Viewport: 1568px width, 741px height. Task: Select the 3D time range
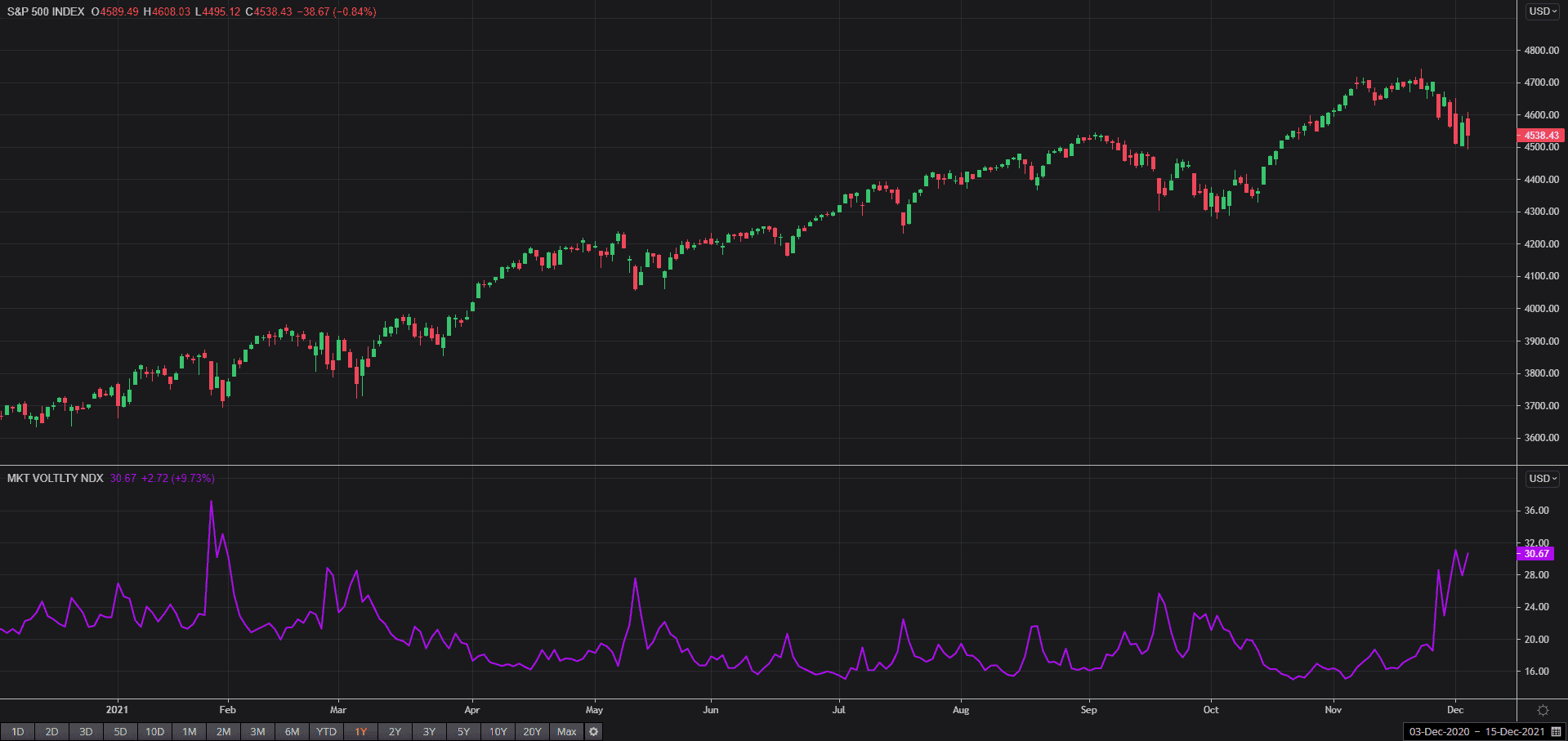(x=86, y=732)
